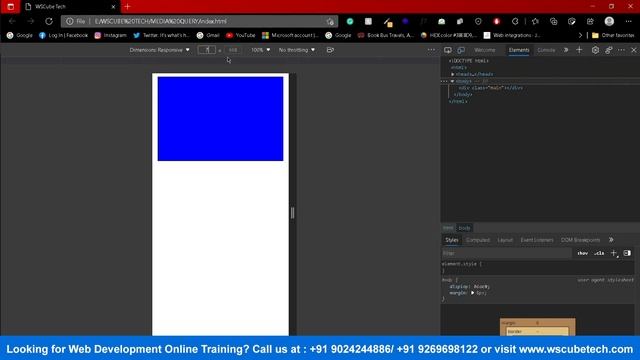Viewport: 640px width, 360px height.
Task: Show more bookmarks overflow chevron
Action: 580,36
